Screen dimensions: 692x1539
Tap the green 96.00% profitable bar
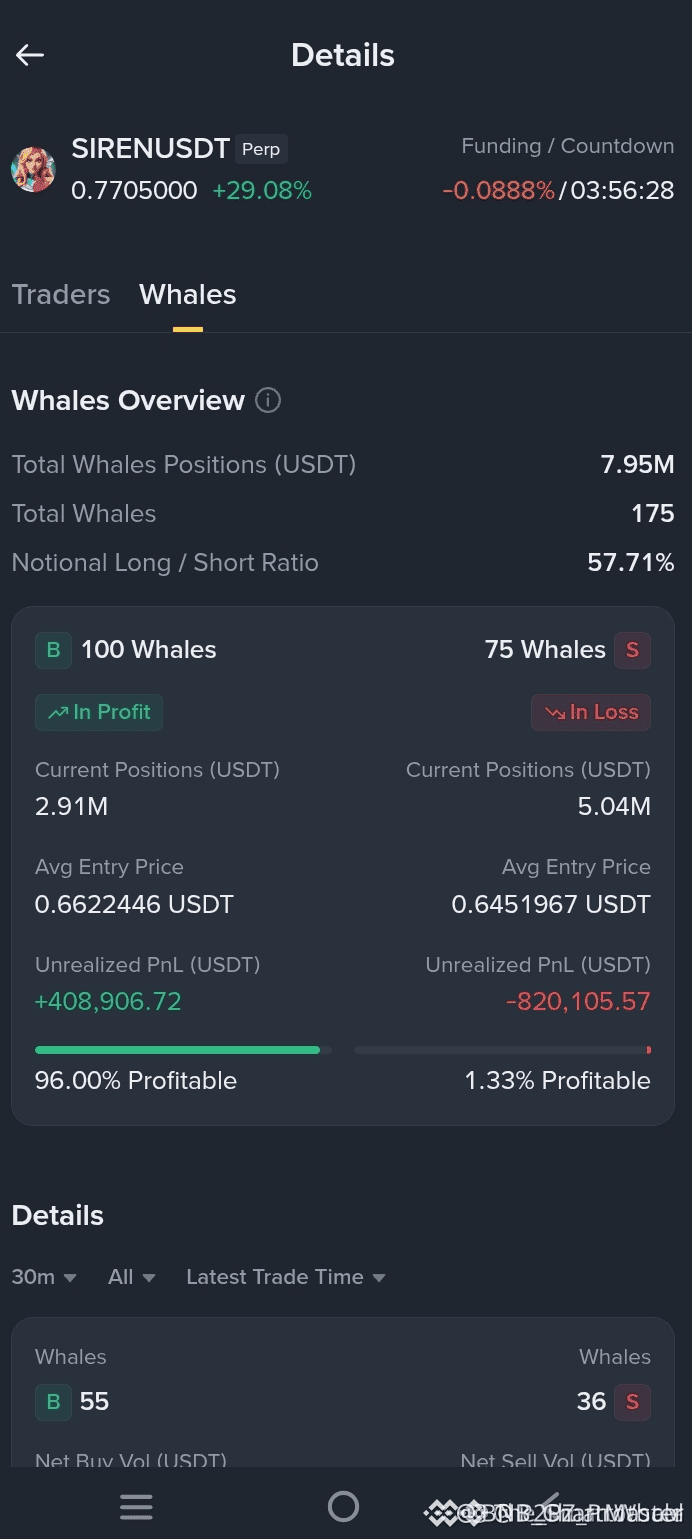tap(177, 1050)
